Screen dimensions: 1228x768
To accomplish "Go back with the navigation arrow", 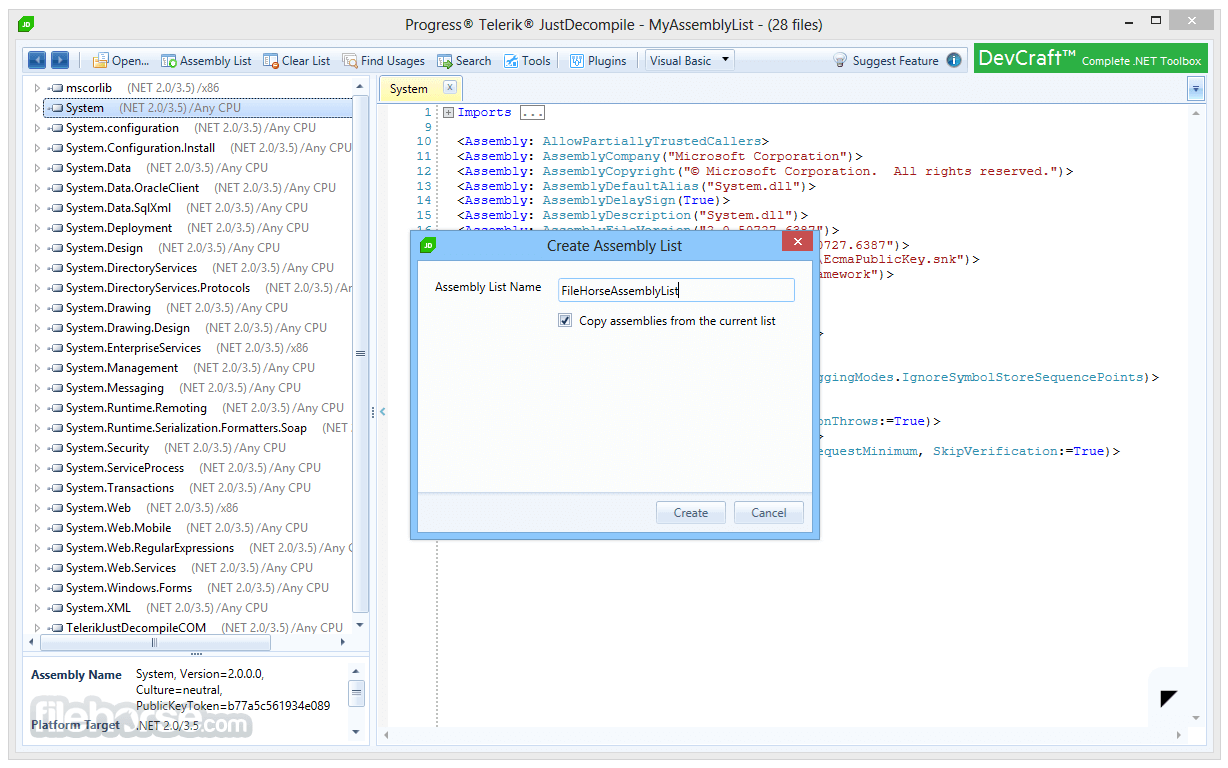I will pos(36,60).
